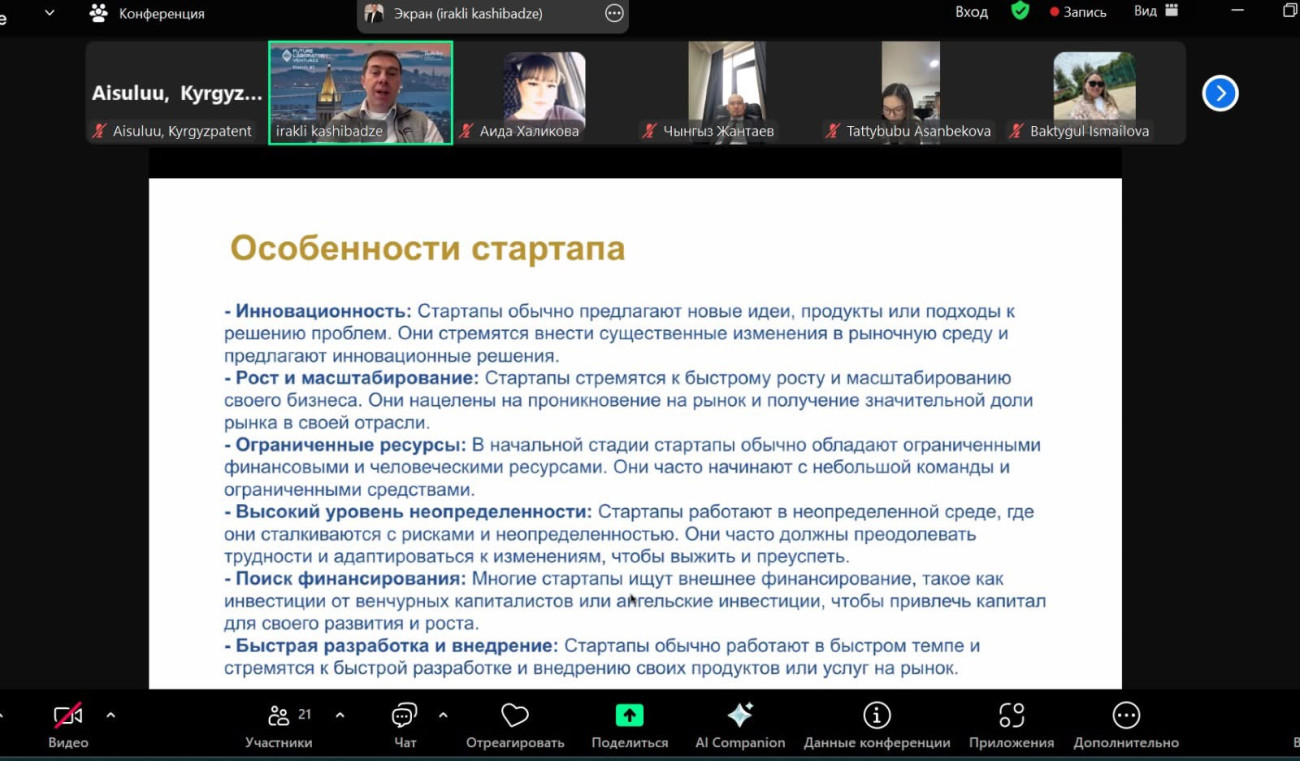This screenshot has width=1300, height=761.
Task: Expand arrow beside the Чат button
Action: tap(443, 715)
